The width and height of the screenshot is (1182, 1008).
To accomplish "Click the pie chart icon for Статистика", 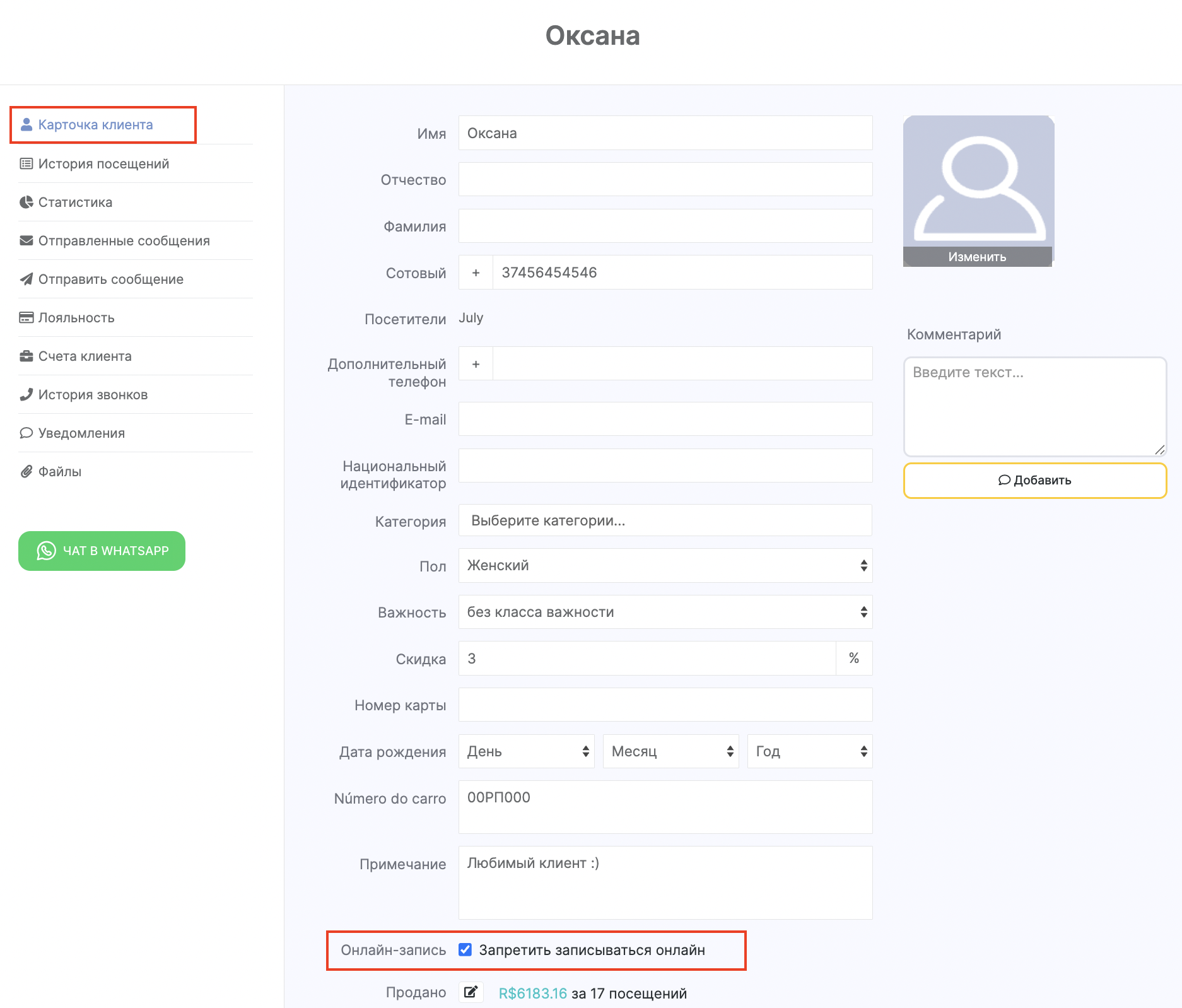I will 26,202.
